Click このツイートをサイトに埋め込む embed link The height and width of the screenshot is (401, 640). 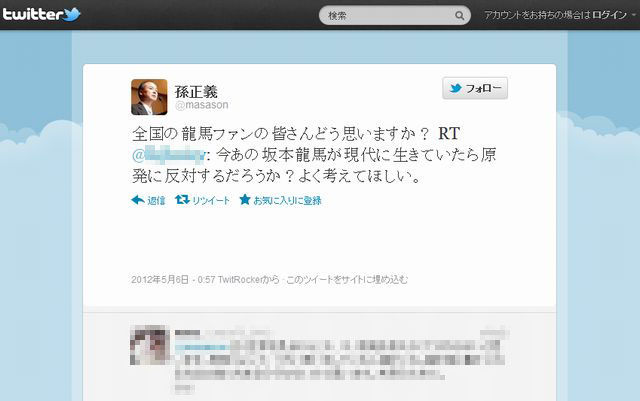[347, 280]
